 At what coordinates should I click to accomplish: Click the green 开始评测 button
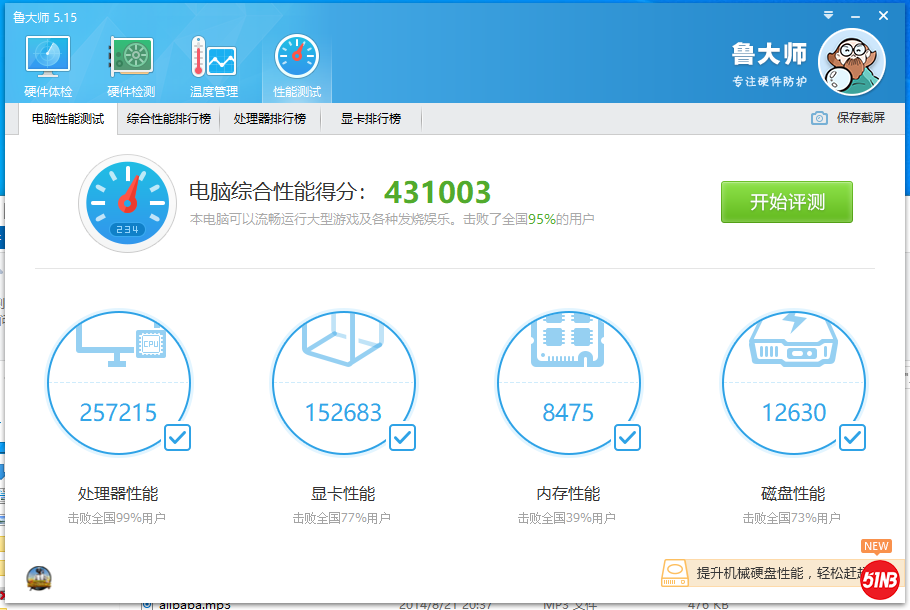click(786, 202)
